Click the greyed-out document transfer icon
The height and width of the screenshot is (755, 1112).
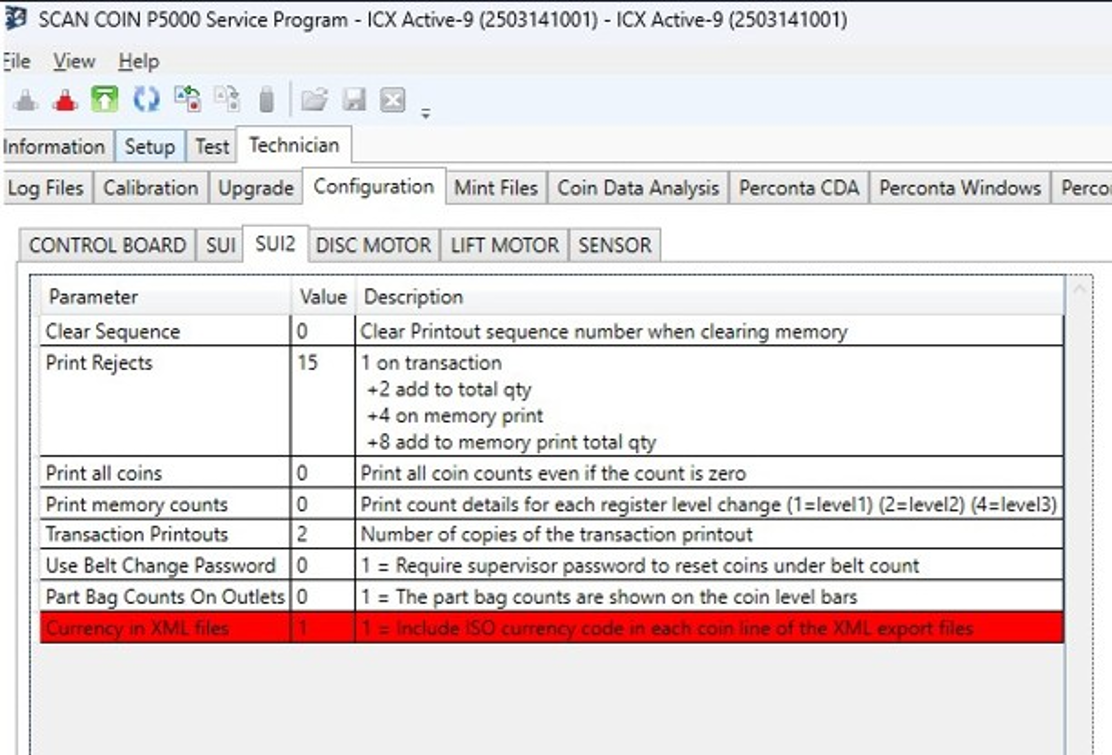[227, 99]
